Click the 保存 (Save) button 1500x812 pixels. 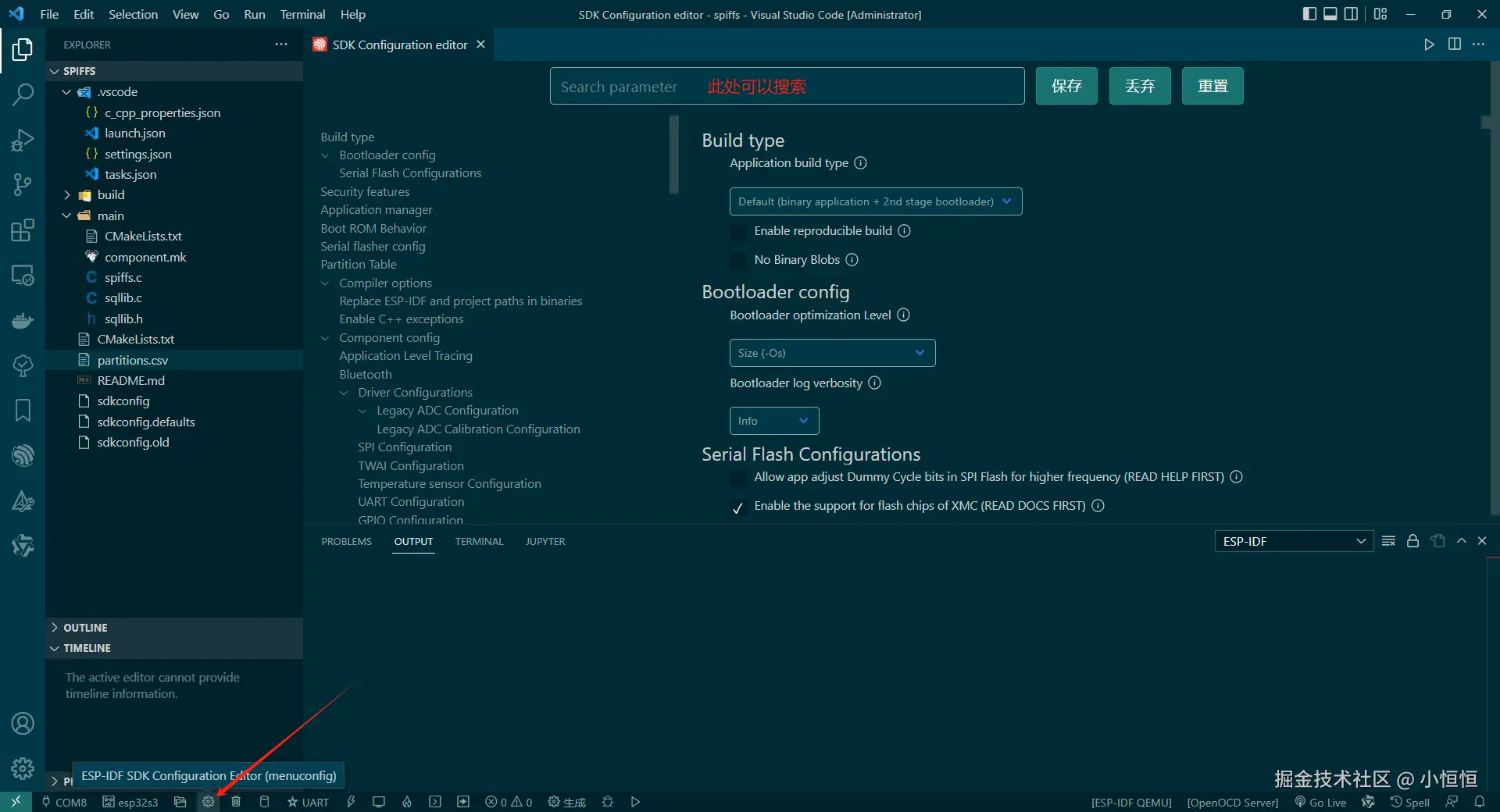point(1066,86)
